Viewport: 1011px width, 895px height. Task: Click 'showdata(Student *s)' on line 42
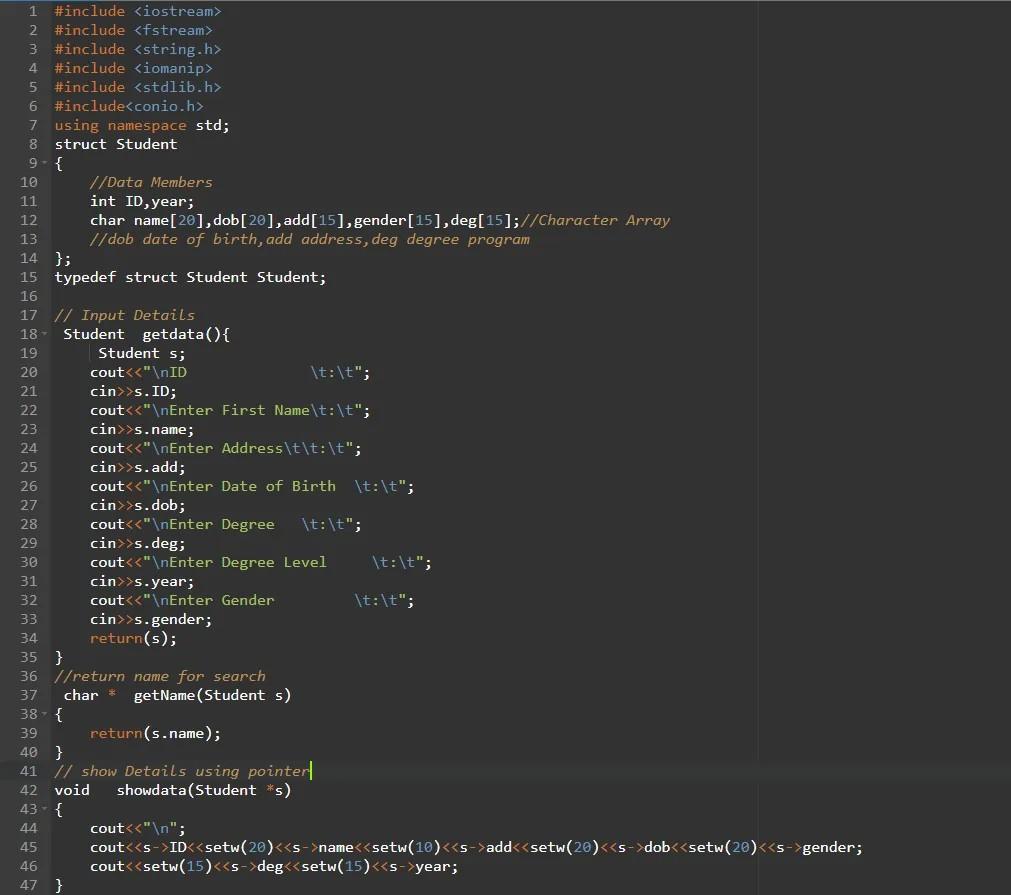[204, 790]
